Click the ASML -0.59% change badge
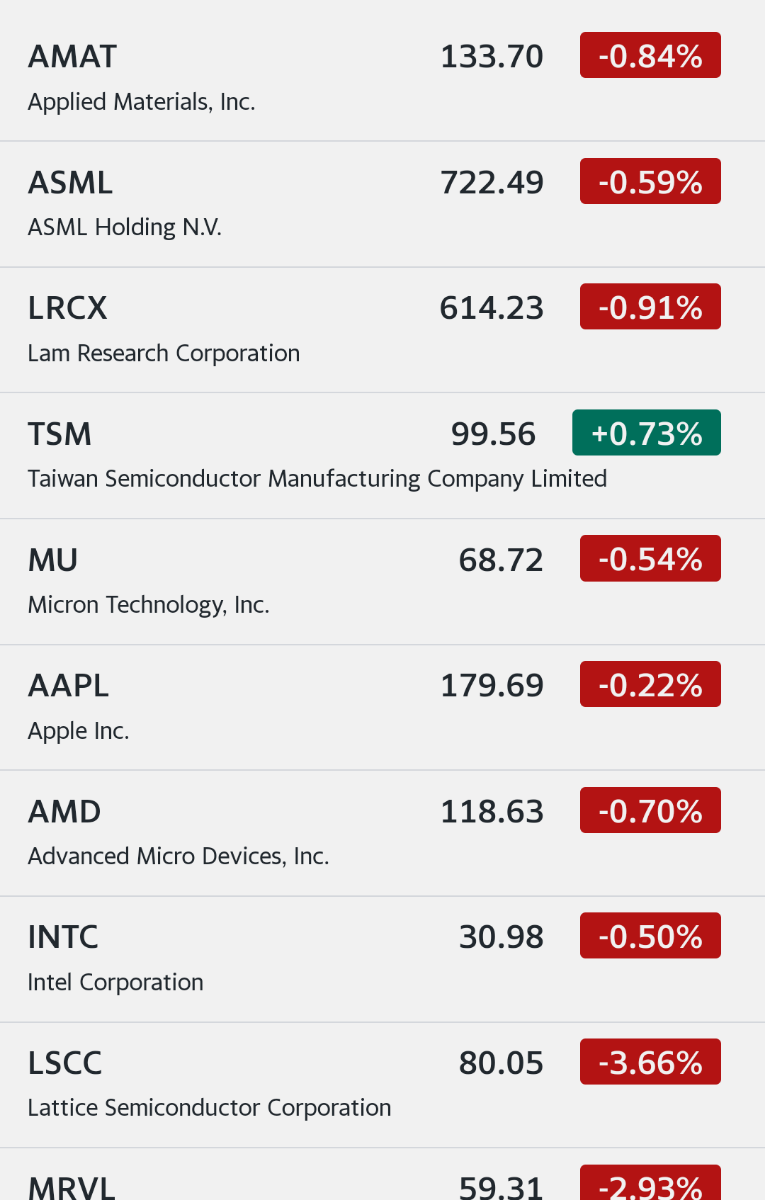 (650, 182)
